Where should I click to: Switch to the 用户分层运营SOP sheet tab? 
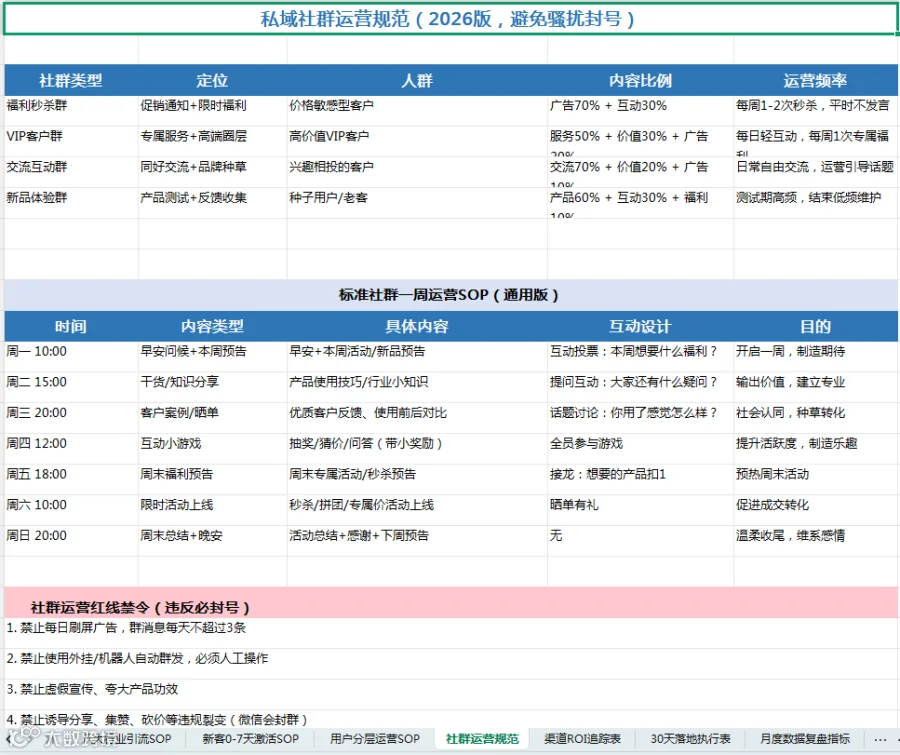(374, 738)
